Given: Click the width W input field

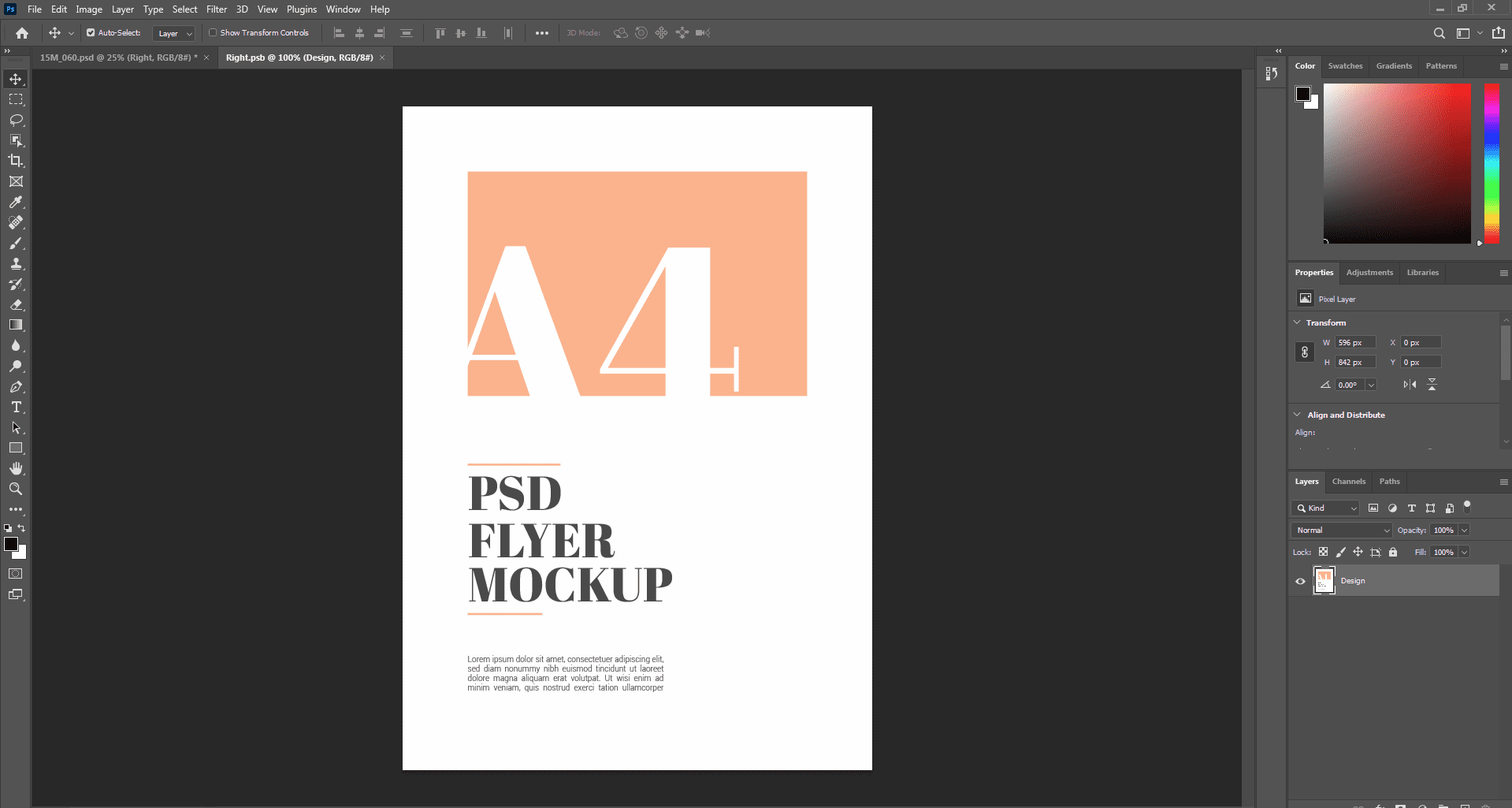Looking at the screenshot, I should pyautogui.click(x=1355, y=342).
